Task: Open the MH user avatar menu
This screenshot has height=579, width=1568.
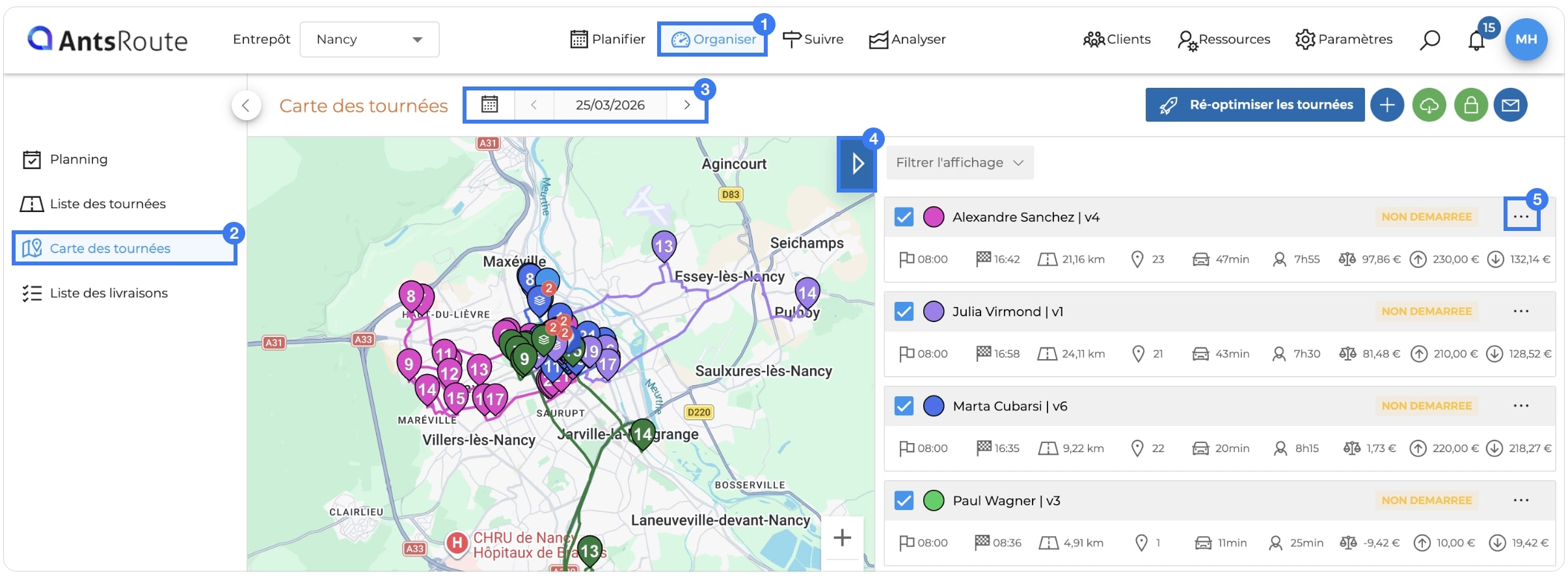Action: click(1526, 39)
